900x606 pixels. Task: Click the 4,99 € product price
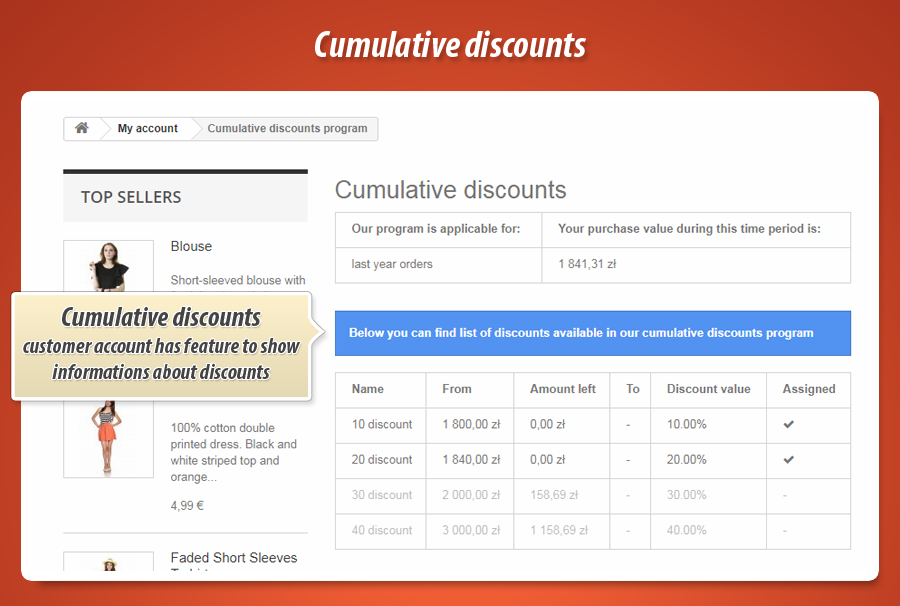click(x=187, y=506)
